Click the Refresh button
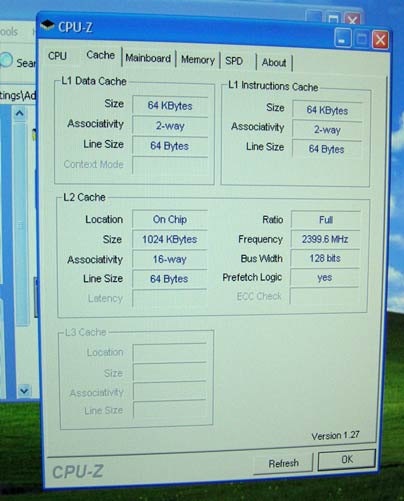 283,463
